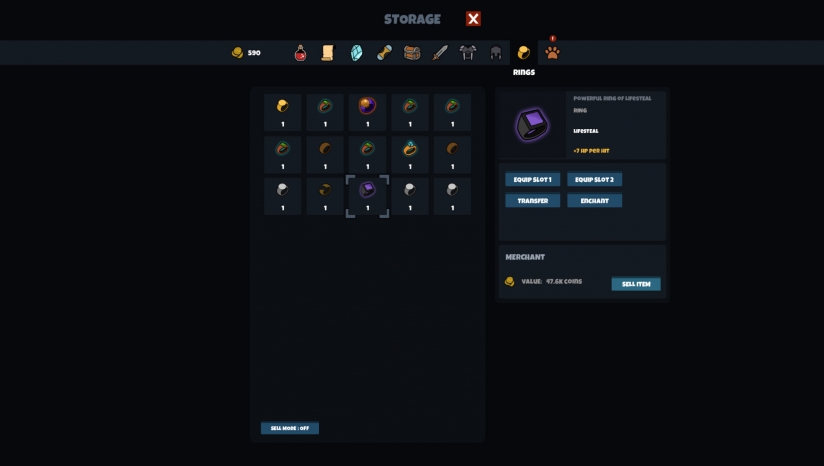
Task: Select the Rings category tab
Action: pos(523,53)
